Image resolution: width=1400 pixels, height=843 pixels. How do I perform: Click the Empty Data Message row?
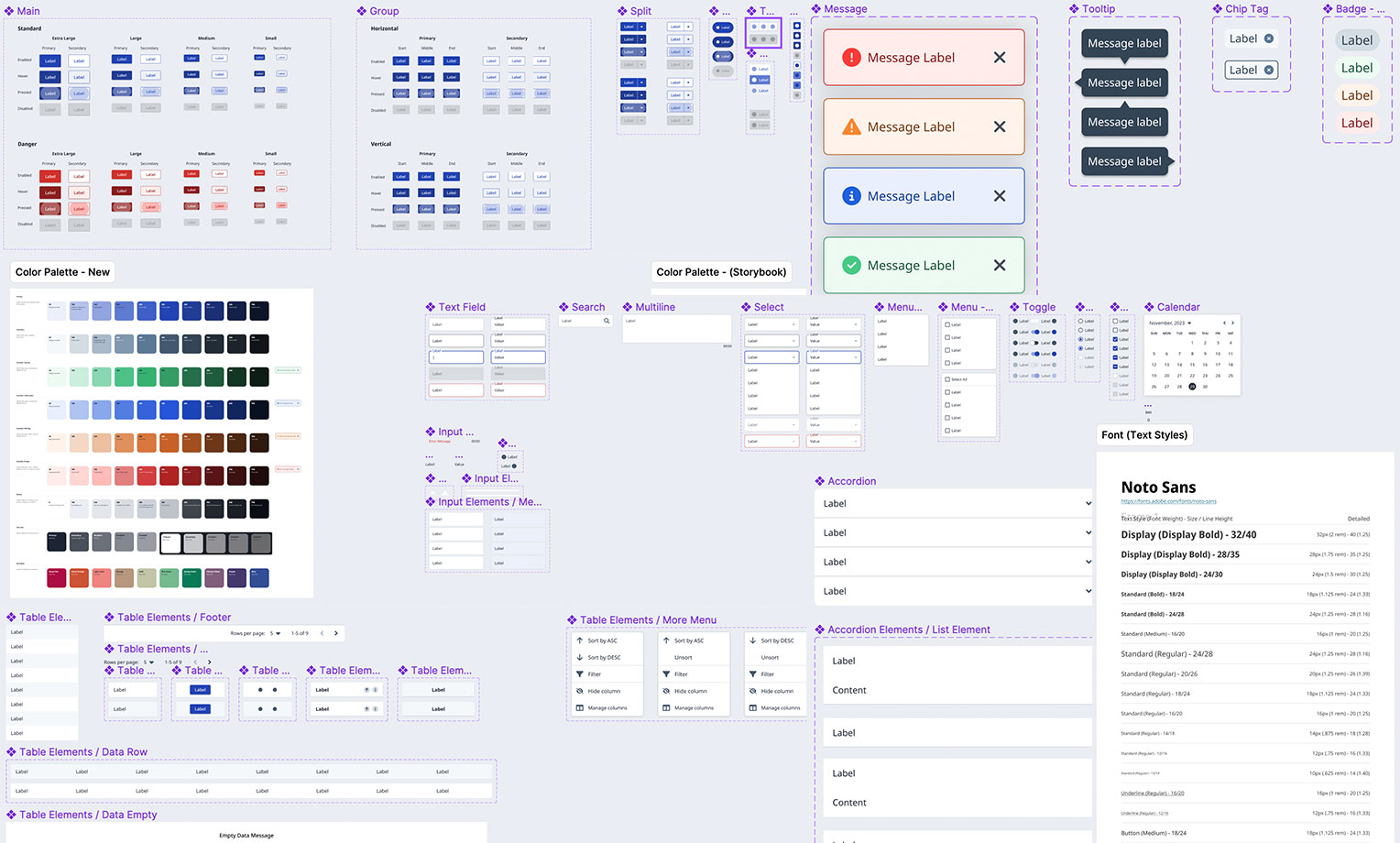pyautogui.click(x=246, y=835)
